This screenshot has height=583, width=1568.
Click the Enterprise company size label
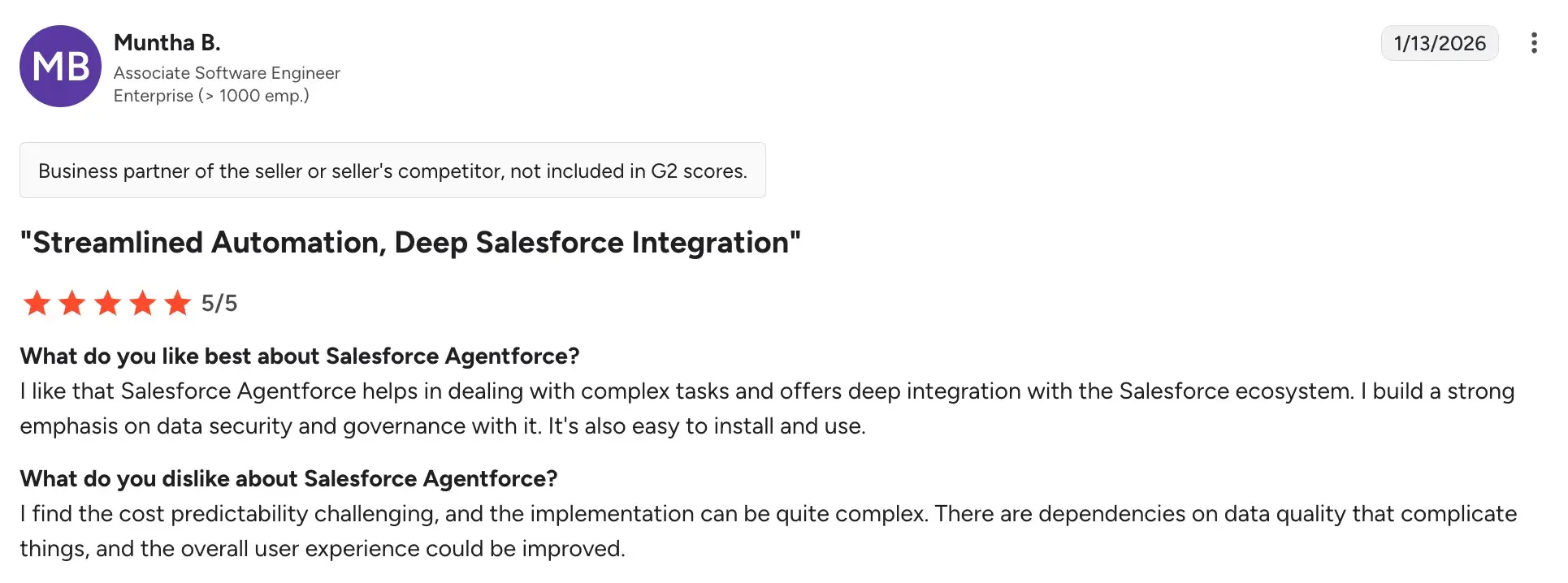(x=211, y=96)
